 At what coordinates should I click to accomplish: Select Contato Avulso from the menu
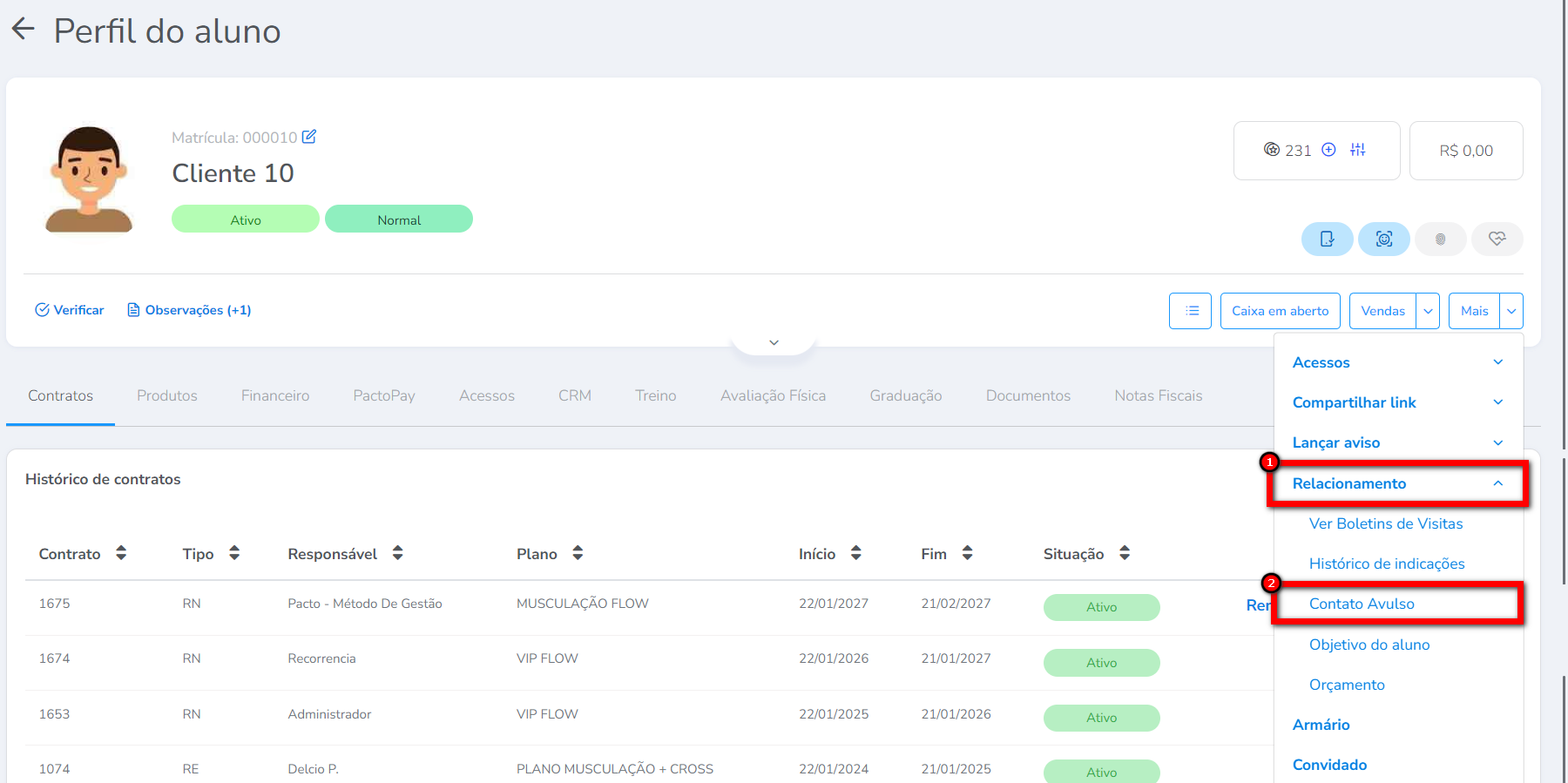coord(1362,604)
